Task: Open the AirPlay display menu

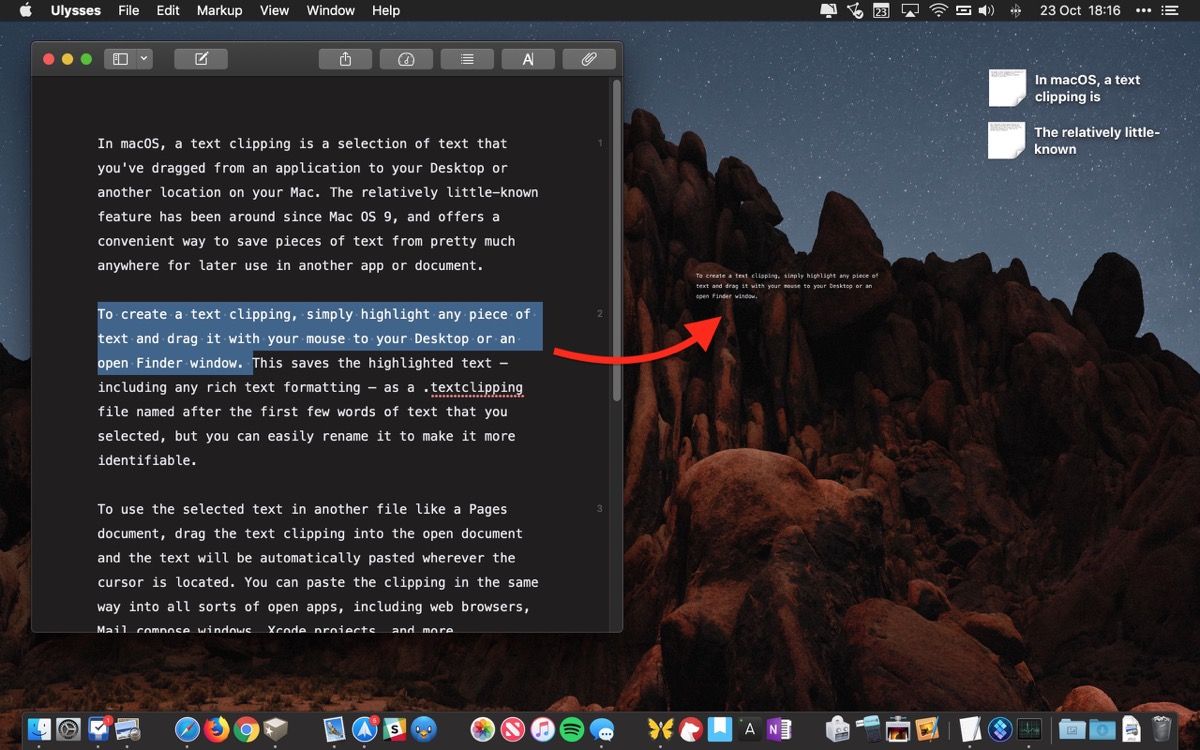Action: point(909,11)
